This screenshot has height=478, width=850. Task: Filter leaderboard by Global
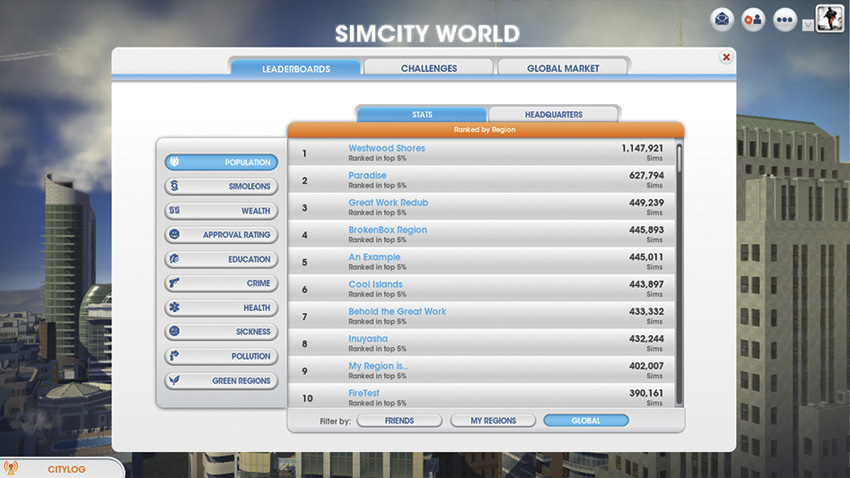[x=586, y=421]
